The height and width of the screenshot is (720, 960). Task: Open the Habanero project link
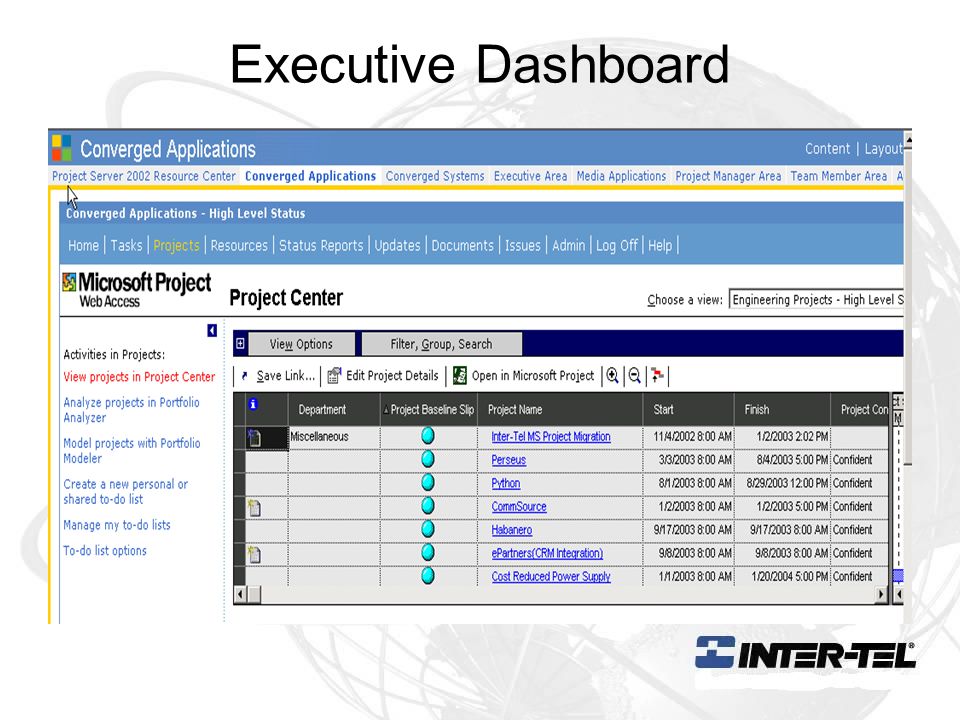[x=511, y=530]
